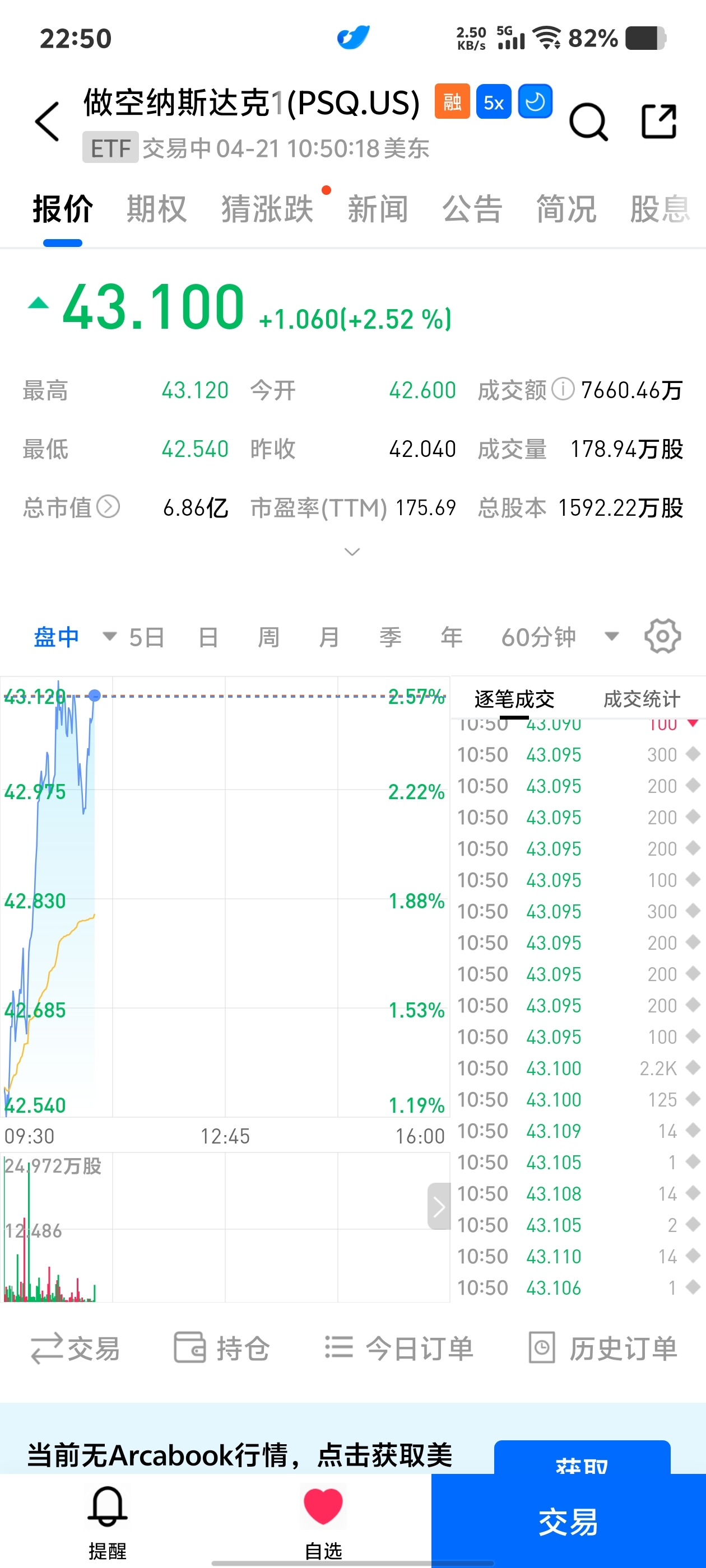Open the 简况 tab
The width and height of the screenshot is (706, 1568).
tap(566, 209)
